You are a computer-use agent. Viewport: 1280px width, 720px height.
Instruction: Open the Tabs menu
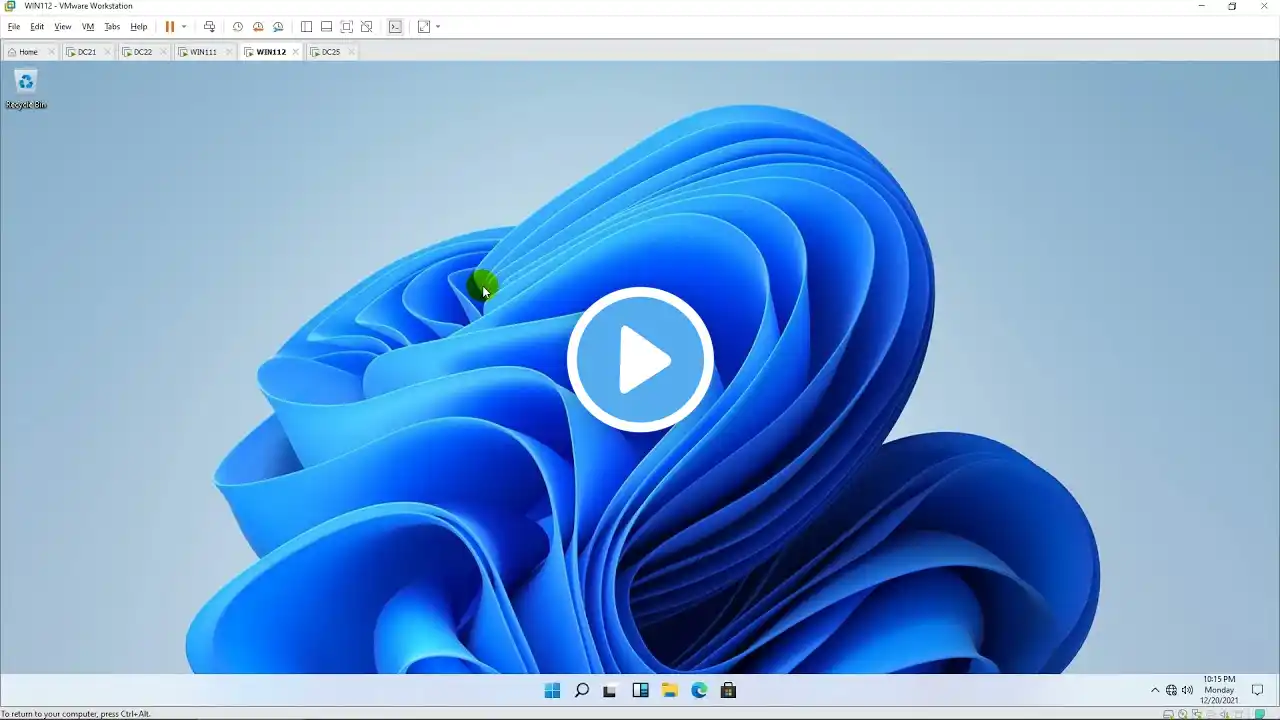click(112, 27)
